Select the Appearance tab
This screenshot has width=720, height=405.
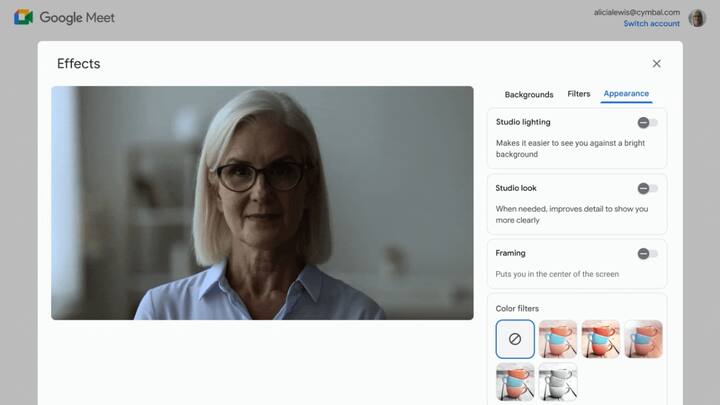click(626, 94)
